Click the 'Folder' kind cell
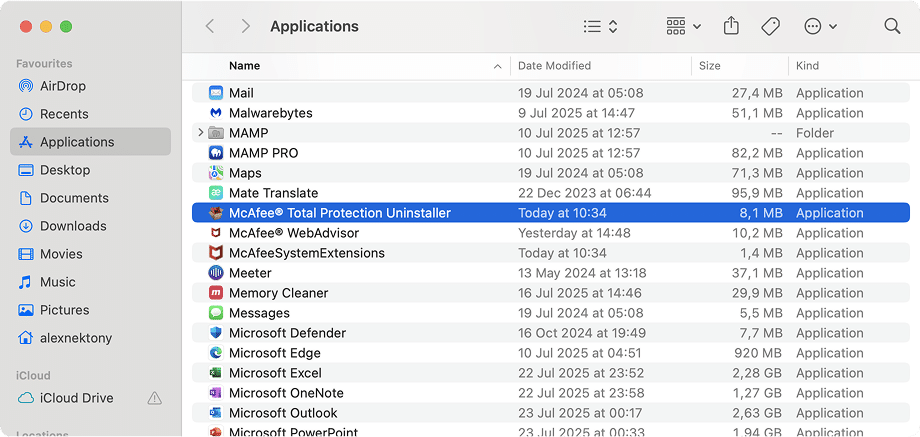Screen dimensions: 920x437 815,133
